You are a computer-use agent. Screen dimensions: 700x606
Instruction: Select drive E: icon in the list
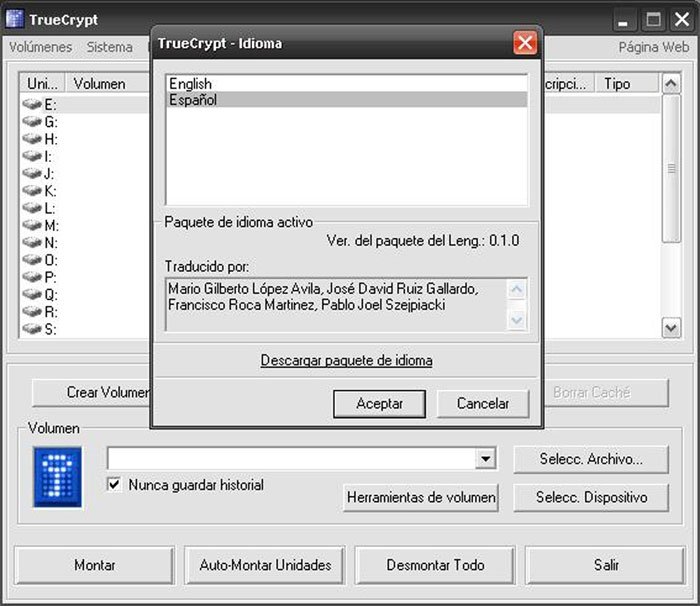coord(32,104)
